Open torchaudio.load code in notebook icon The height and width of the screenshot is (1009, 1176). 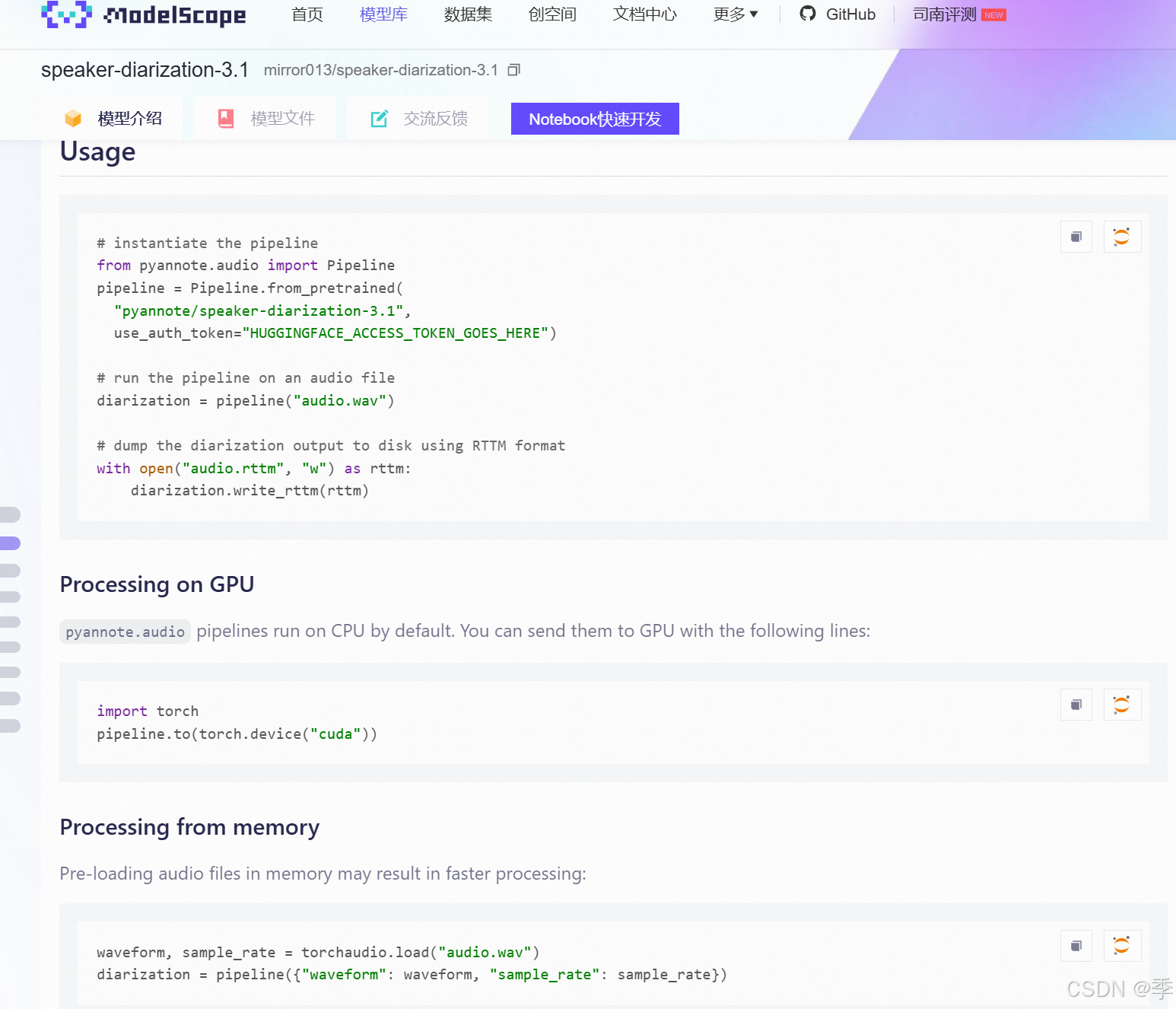pyautogui.click(x=1122, y=946)
